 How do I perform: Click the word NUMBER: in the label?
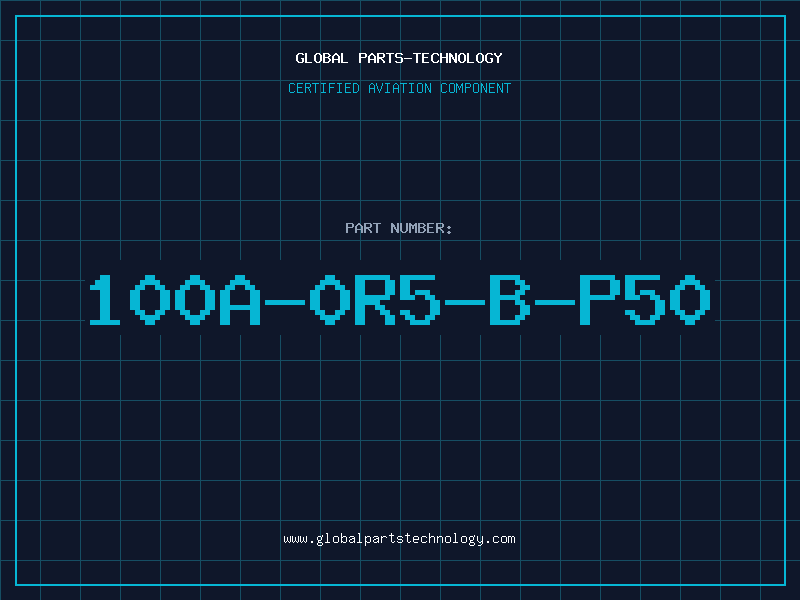pyautogui.click(x=421, y=228)
